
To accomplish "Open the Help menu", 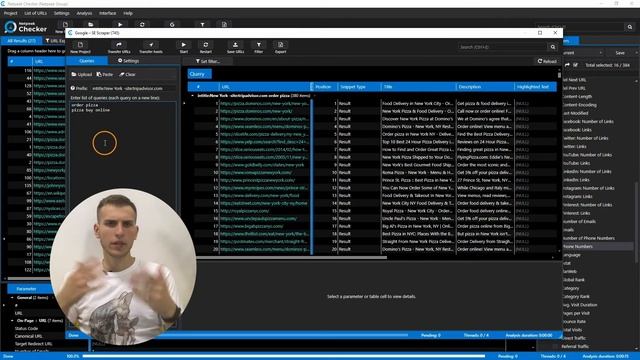I will [x=128, y=13].
